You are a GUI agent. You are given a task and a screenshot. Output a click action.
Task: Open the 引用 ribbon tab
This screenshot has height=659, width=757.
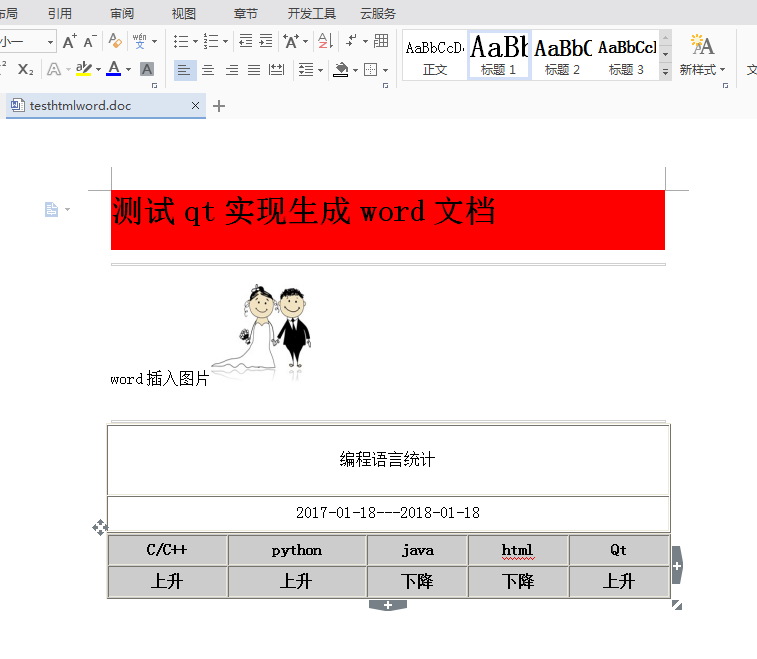[59, 14]
